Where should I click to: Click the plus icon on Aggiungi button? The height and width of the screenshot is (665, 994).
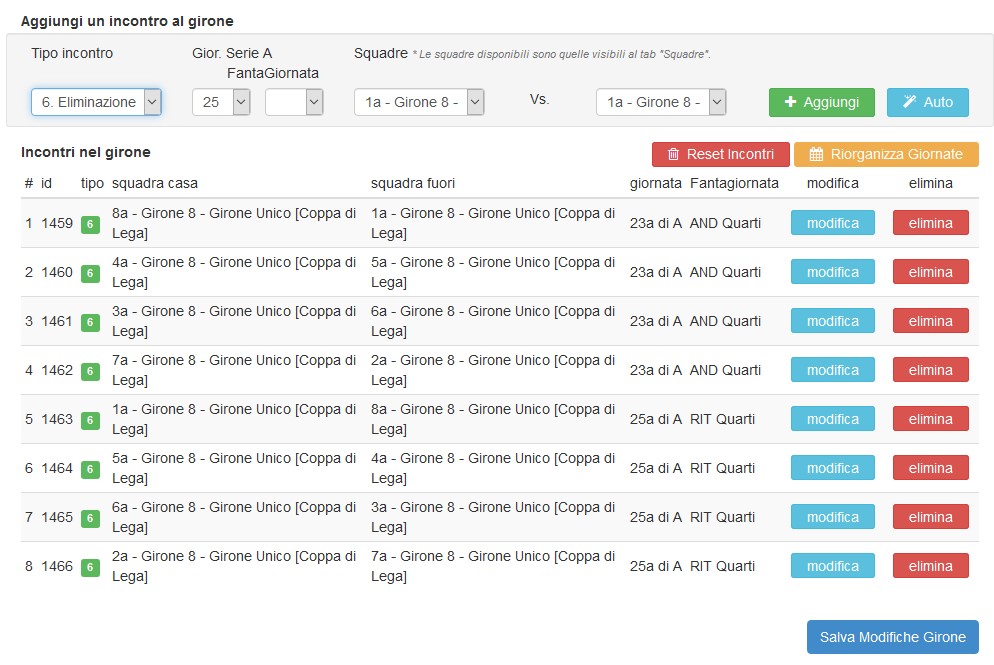click(791, 102)
